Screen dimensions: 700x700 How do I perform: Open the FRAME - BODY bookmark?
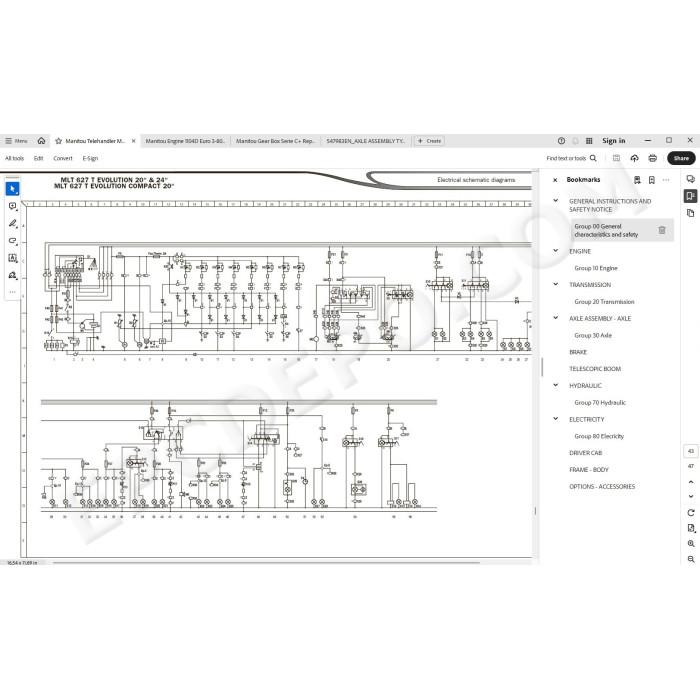coord(589,470)
